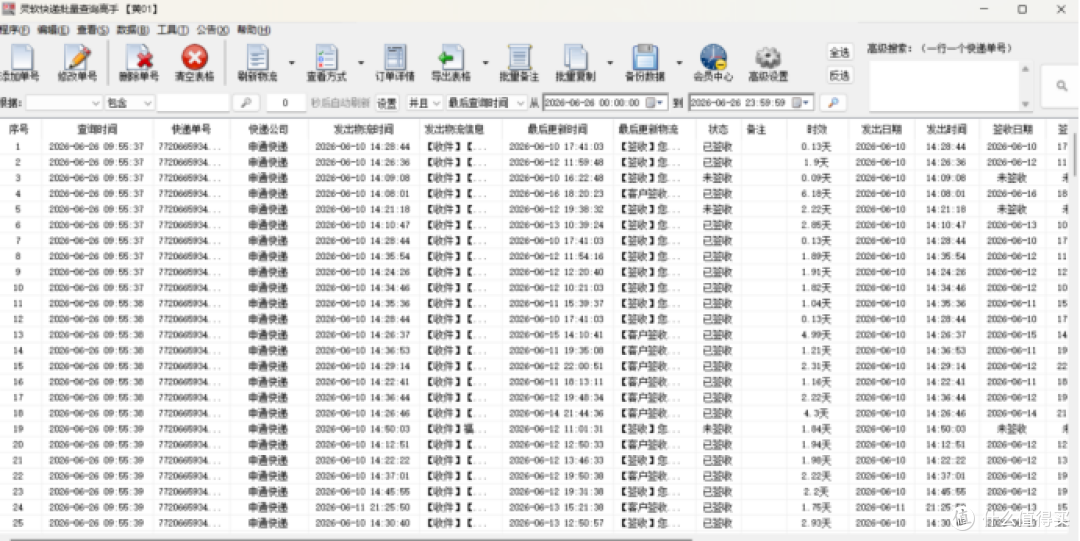The image size is (1080, 541).
Task: Click 未签收 status in row 19
Action: tap(717, 429)
